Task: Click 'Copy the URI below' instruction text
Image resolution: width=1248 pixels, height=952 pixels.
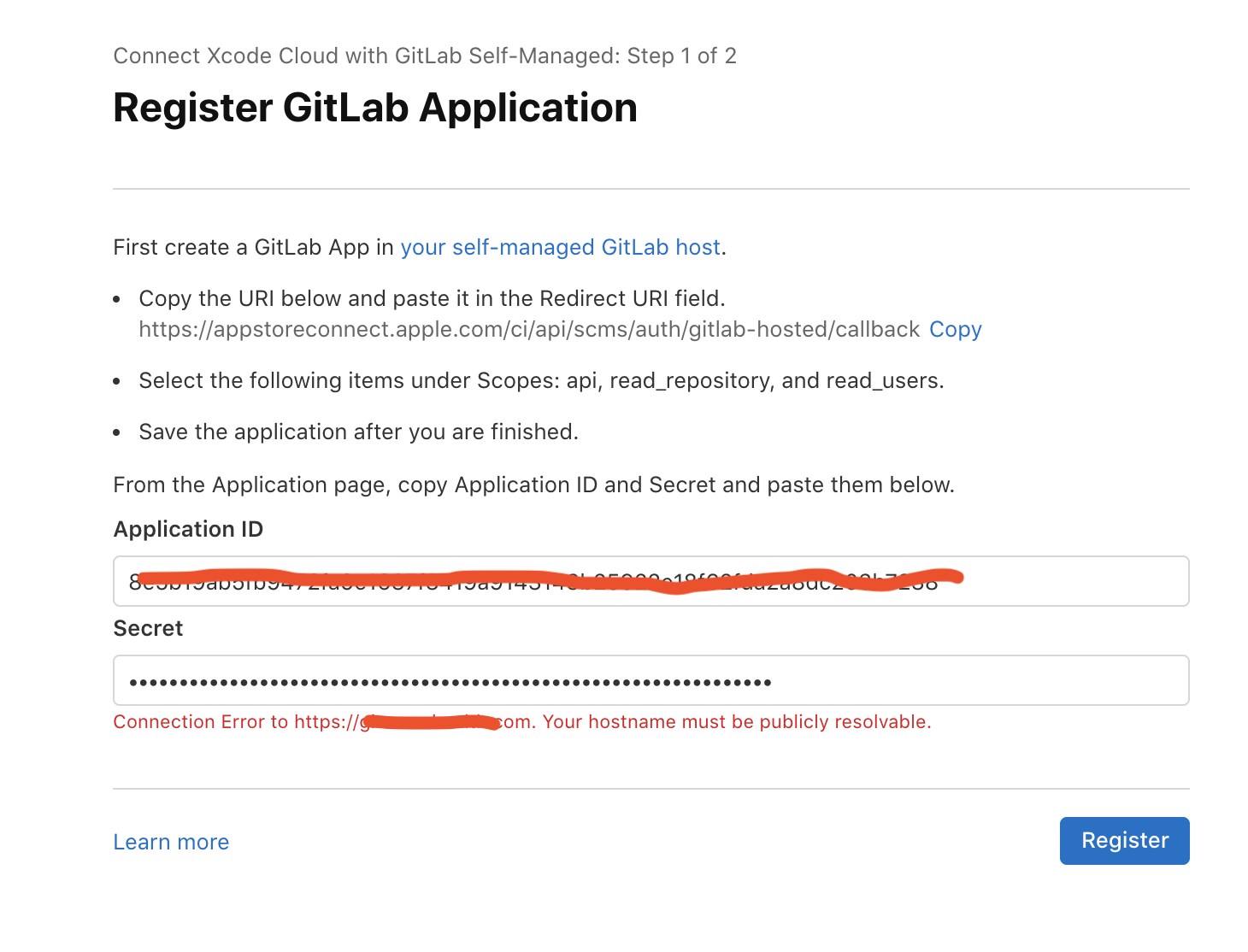Action: 431,299
